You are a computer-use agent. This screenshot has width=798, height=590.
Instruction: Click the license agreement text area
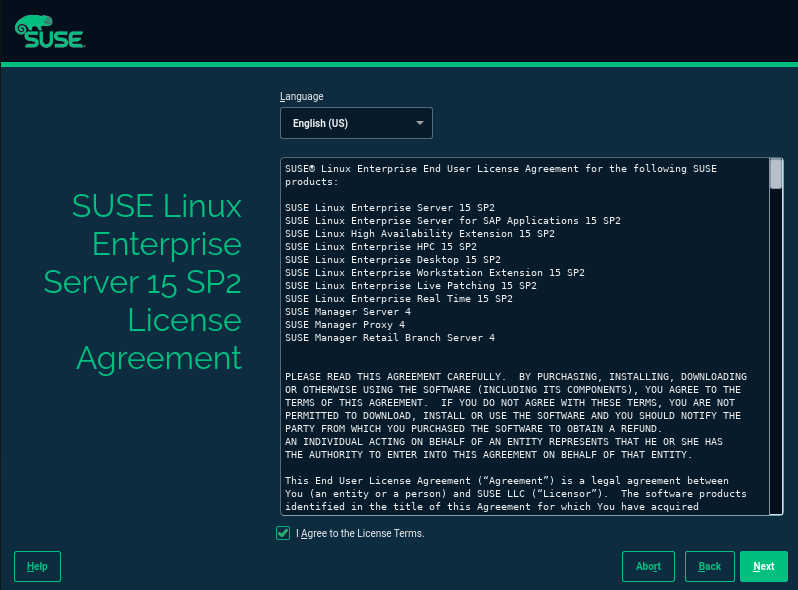[525, 336]
